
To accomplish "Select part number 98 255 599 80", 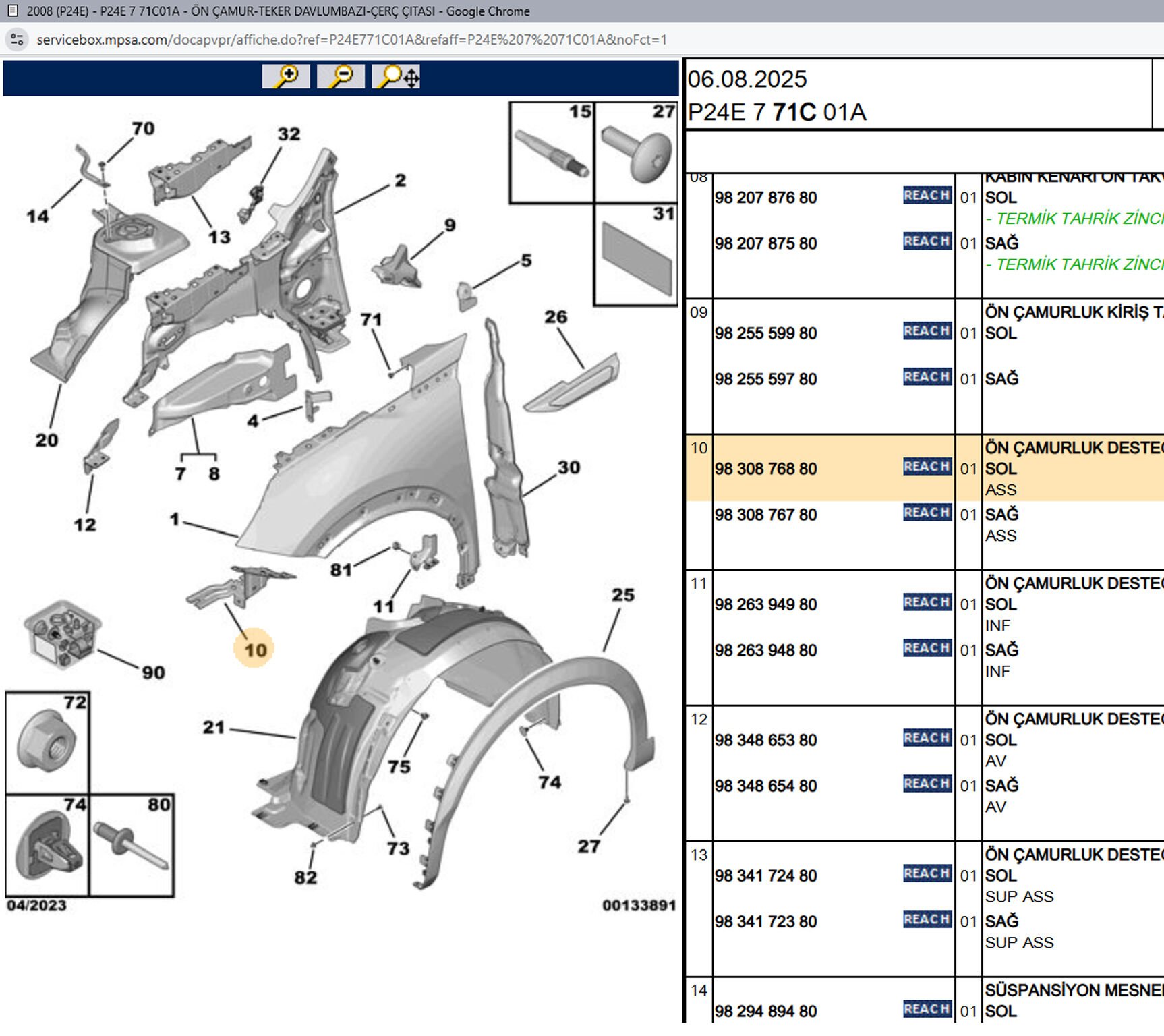I will [765, 333].
